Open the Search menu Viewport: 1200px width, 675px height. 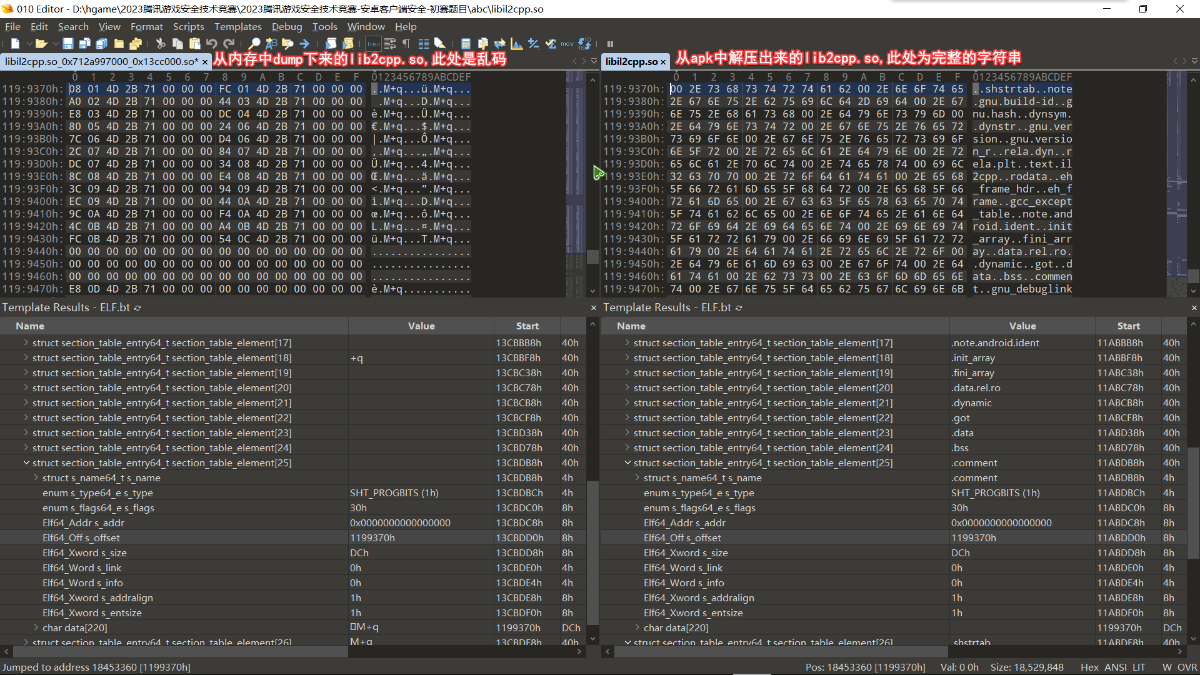73,27
